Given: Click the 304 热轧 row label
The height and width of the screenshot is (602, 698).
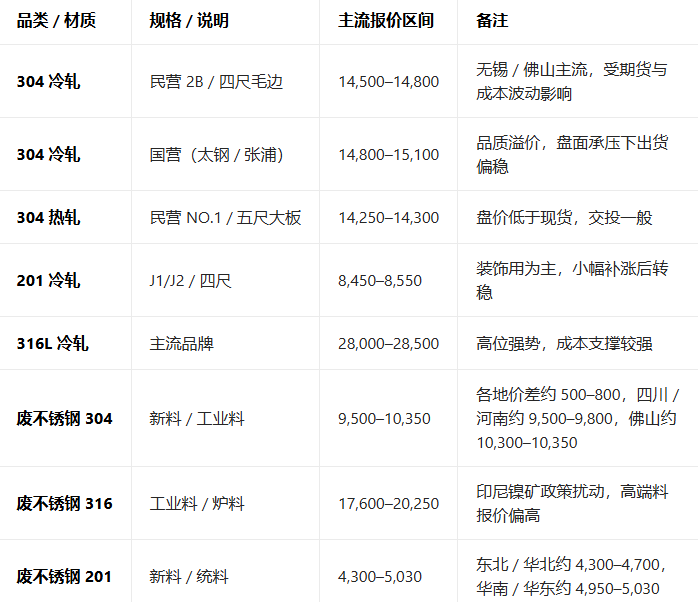Looking at the screenshot, I should pyautogui.click(x=48, y=218).
